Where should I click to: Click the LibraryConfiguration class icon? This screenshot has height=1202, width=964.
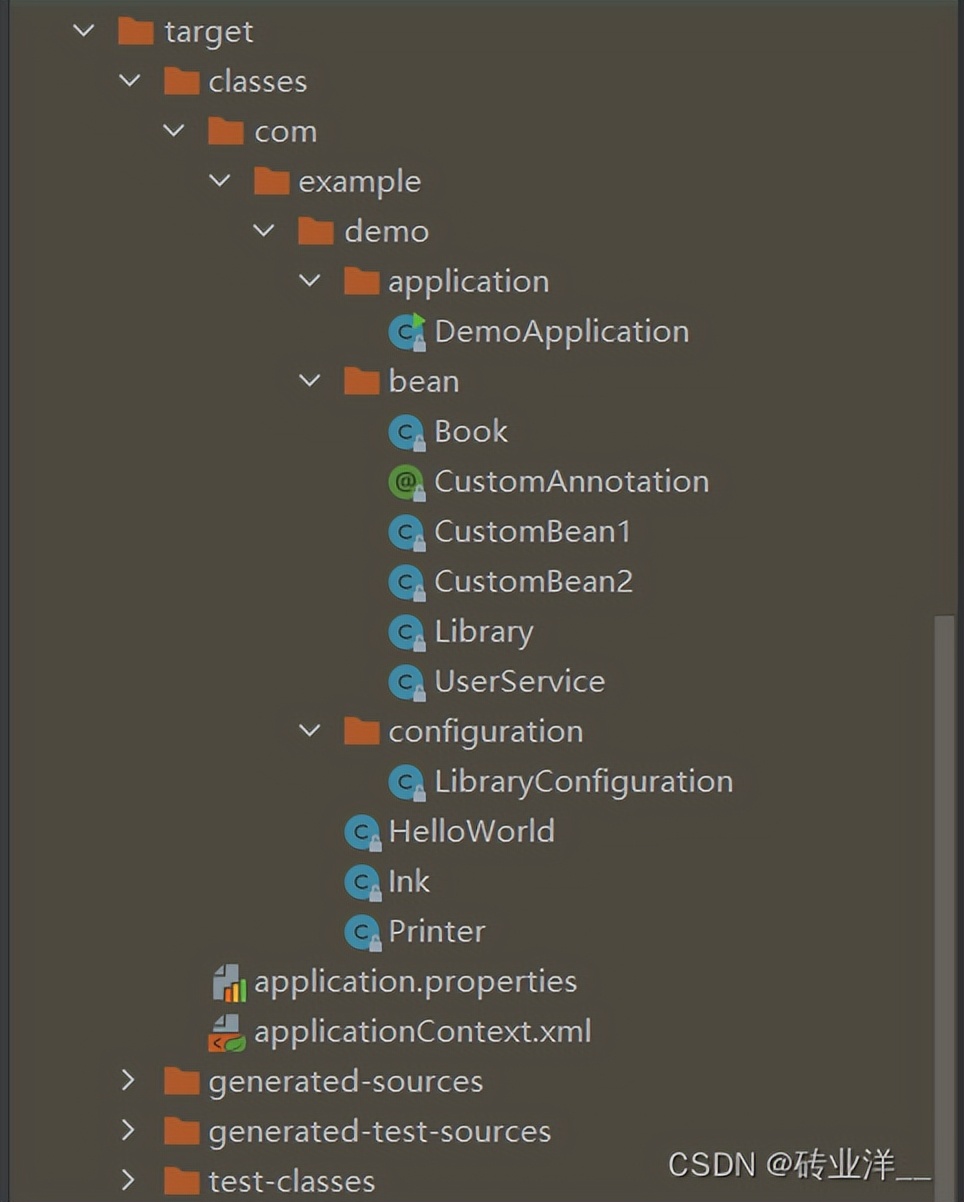tap(406, 782)
